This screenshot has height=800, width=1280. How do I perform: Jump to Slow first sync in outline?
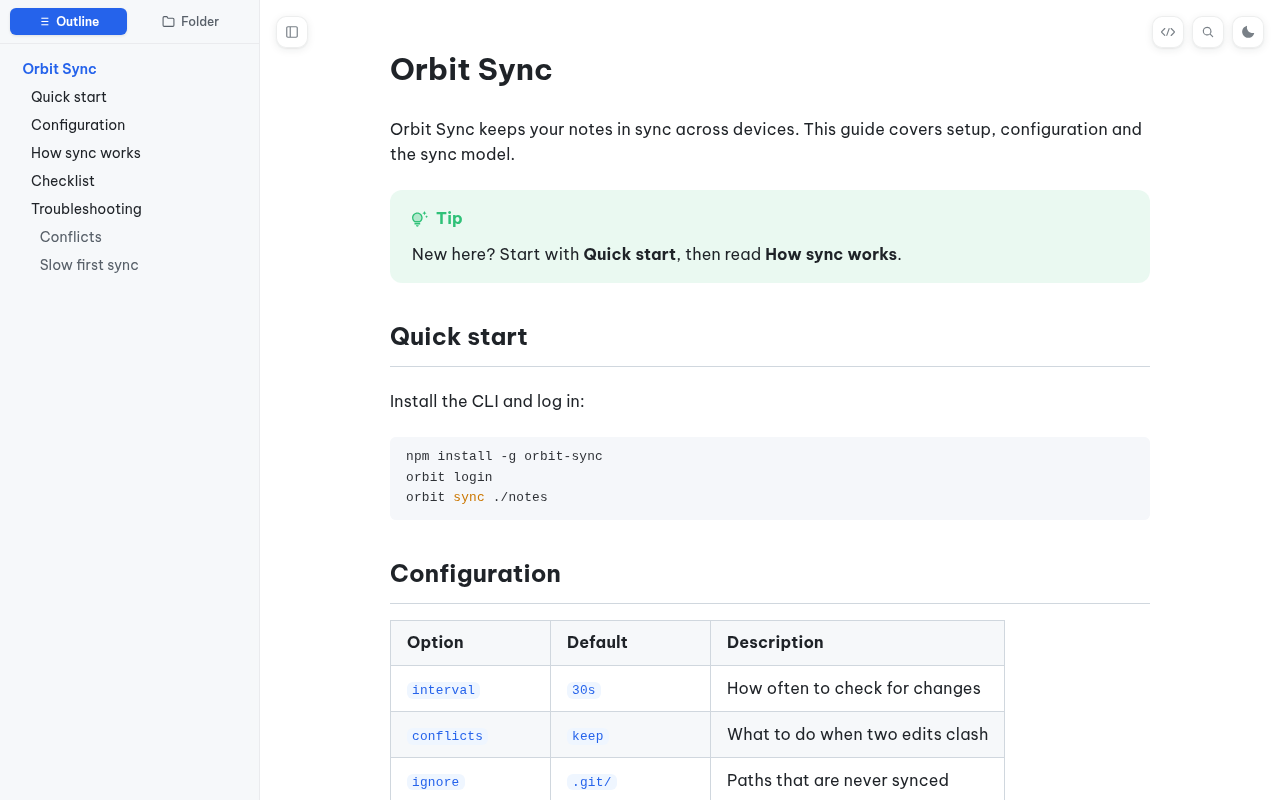coord(89,265)
